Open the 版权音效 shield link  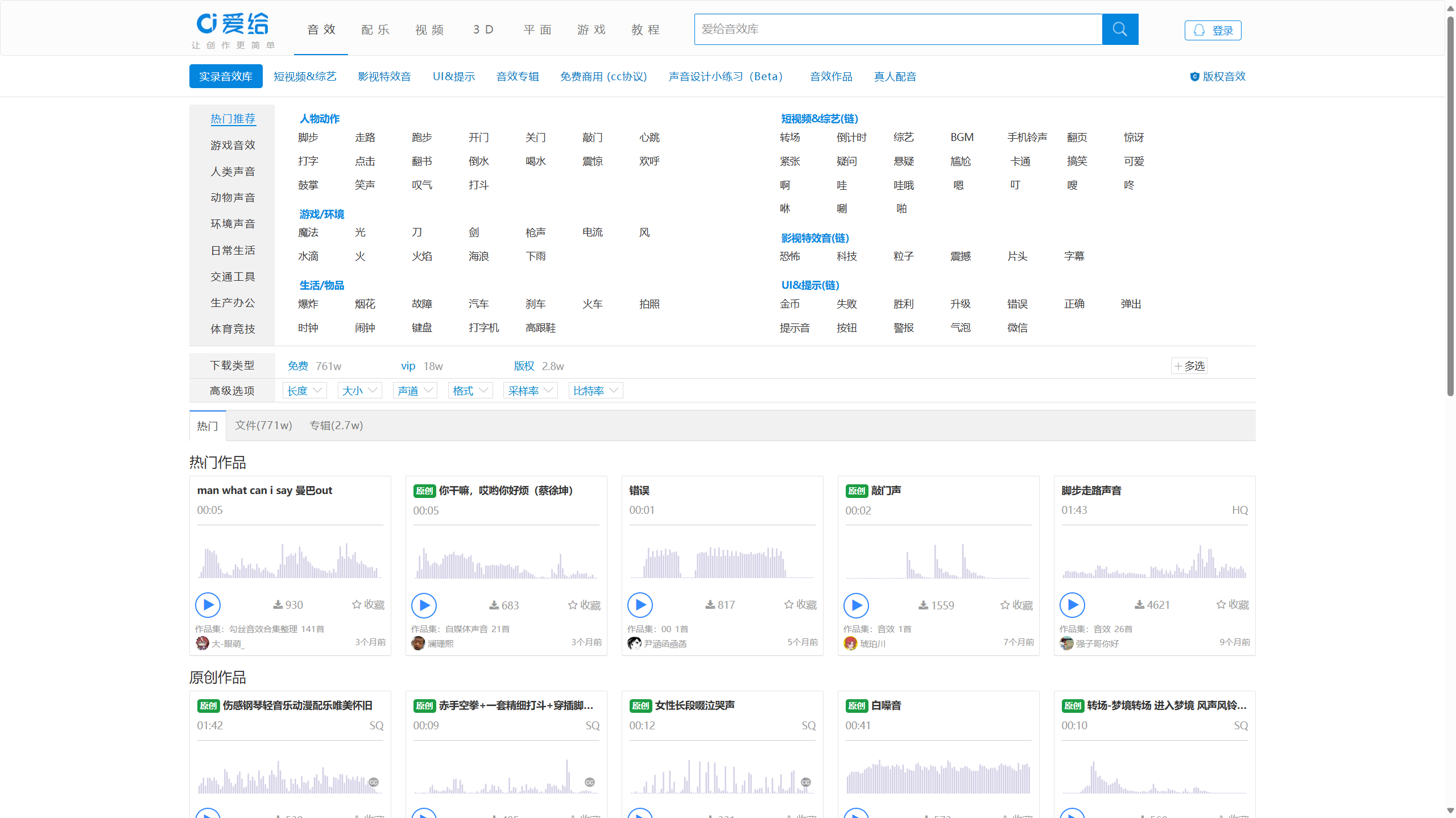pos(1218,76)
